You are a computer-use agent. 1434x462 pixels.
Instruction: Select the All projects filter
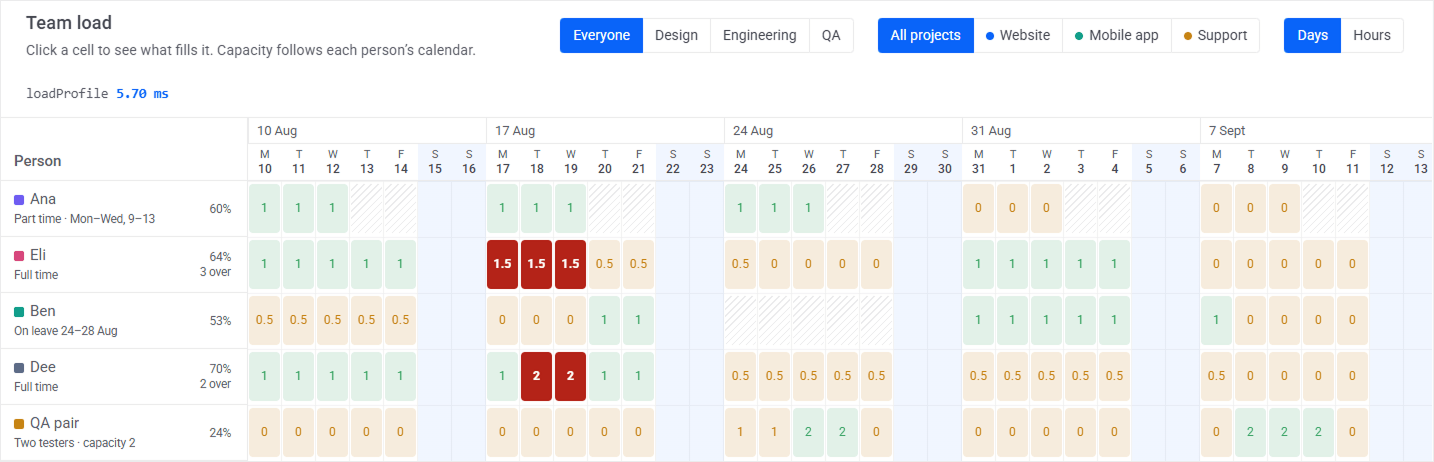point(926,35)
